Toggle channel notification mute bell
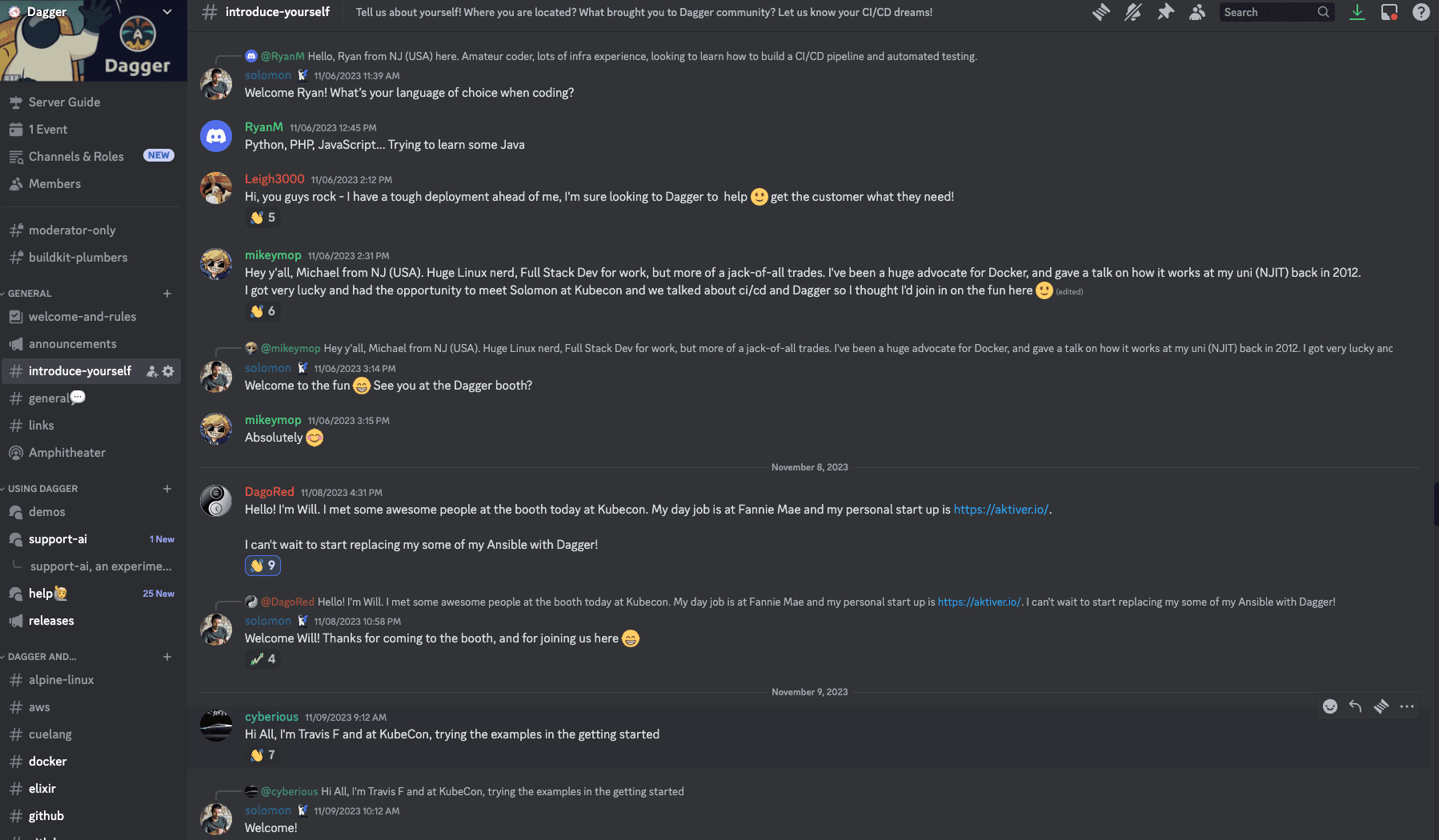 (1133, 12)
